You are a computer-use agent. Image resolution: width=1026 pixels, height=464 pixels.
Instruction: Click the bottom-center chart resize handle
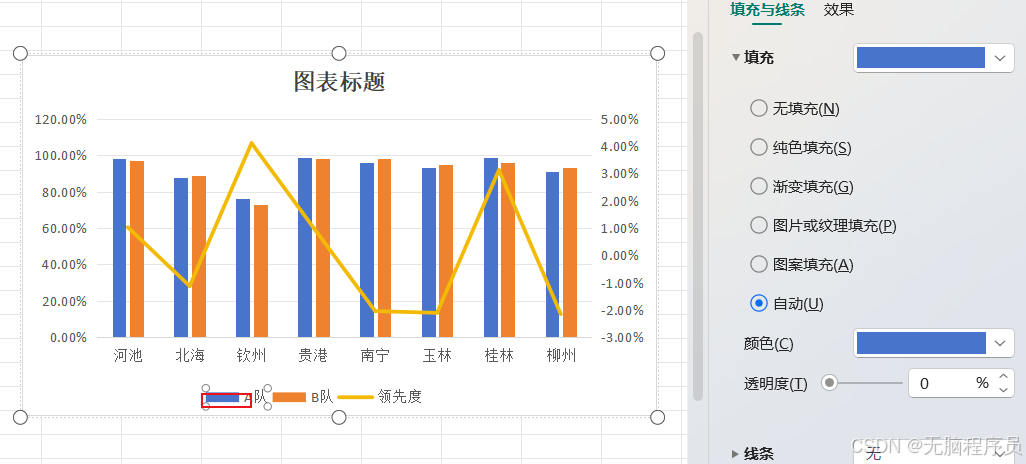(x=339, y=418)
